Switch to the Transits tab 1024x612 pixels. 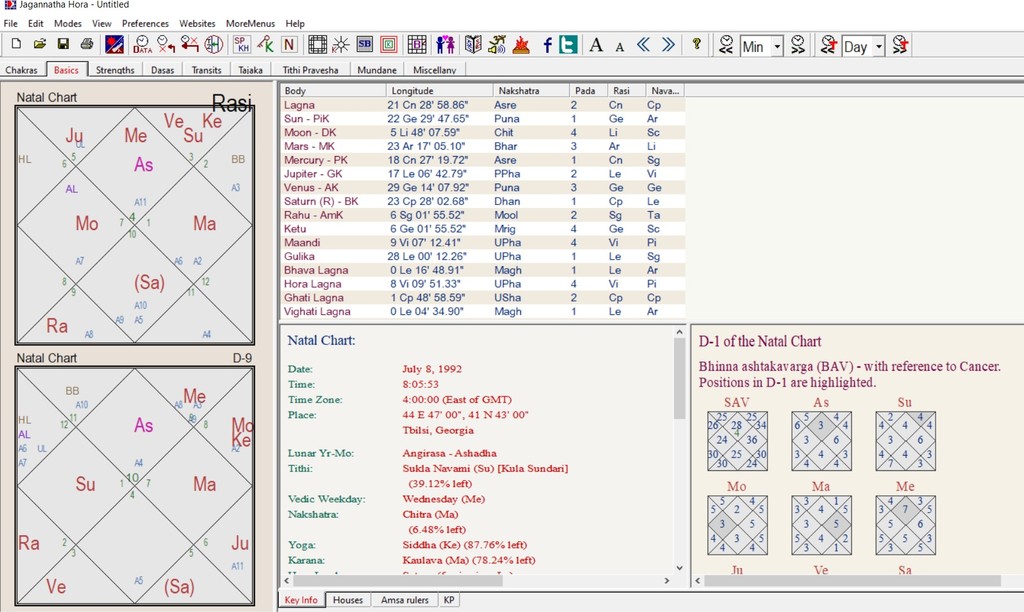206,69
